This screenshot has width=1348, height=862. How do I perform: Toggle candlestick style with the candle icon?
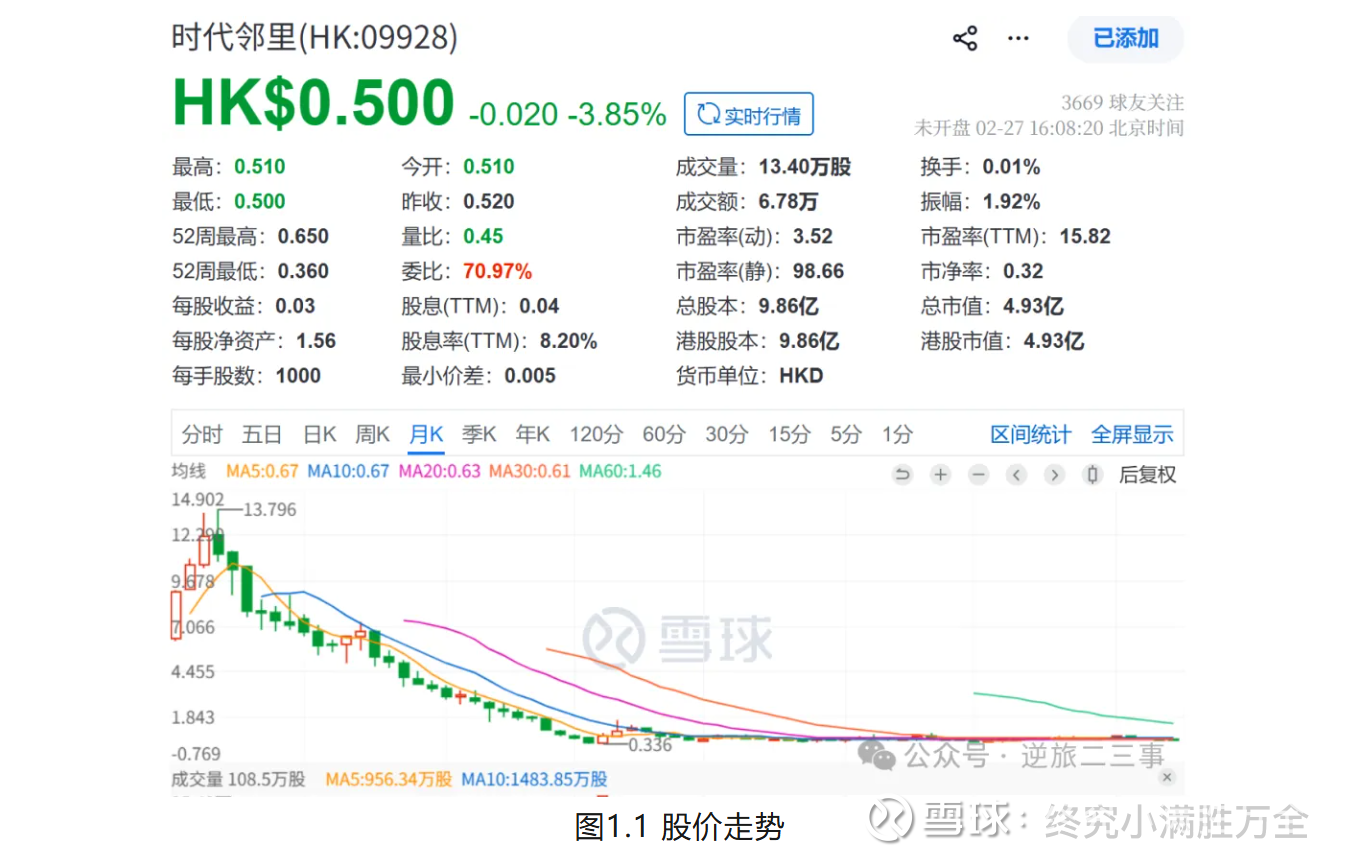(x=1093, y=475)
